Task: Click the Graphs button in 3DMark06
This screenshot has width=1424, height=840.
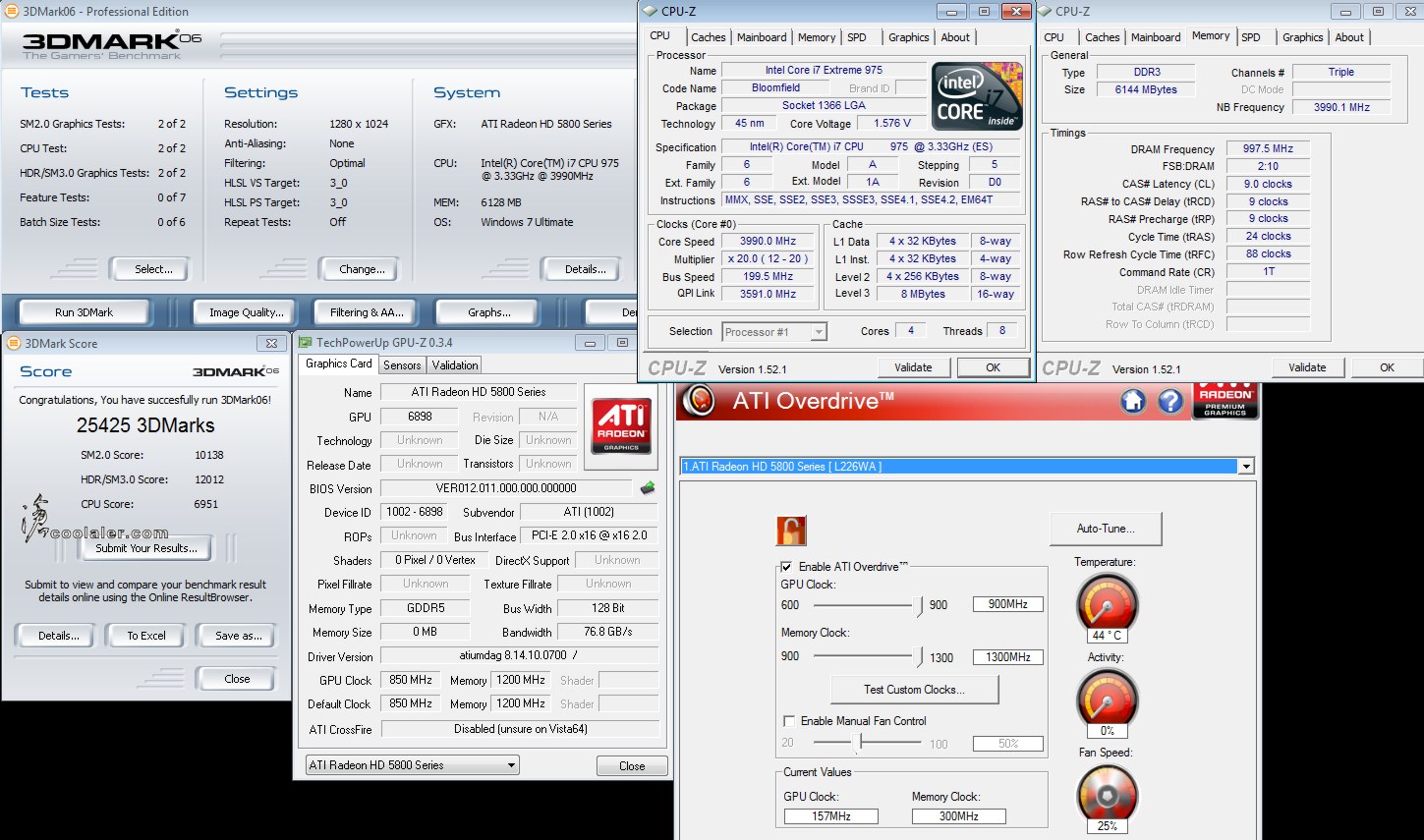Action: pyautogui.click(x=489, y=312)
